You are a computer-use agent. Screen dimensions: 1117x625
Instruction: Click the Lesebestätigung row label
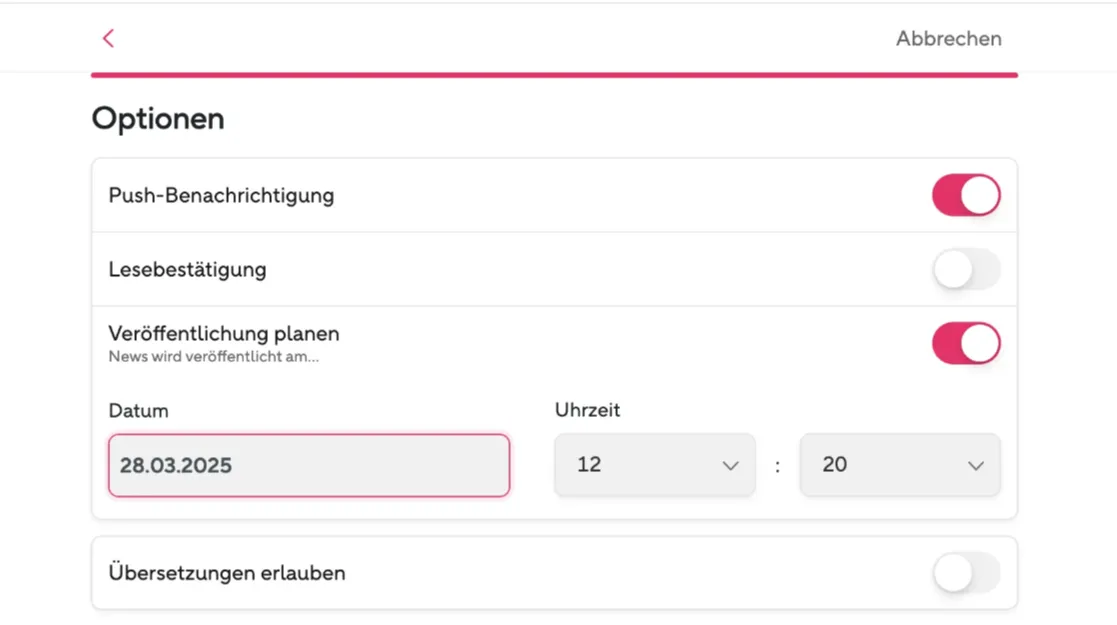tap(187, 269)
